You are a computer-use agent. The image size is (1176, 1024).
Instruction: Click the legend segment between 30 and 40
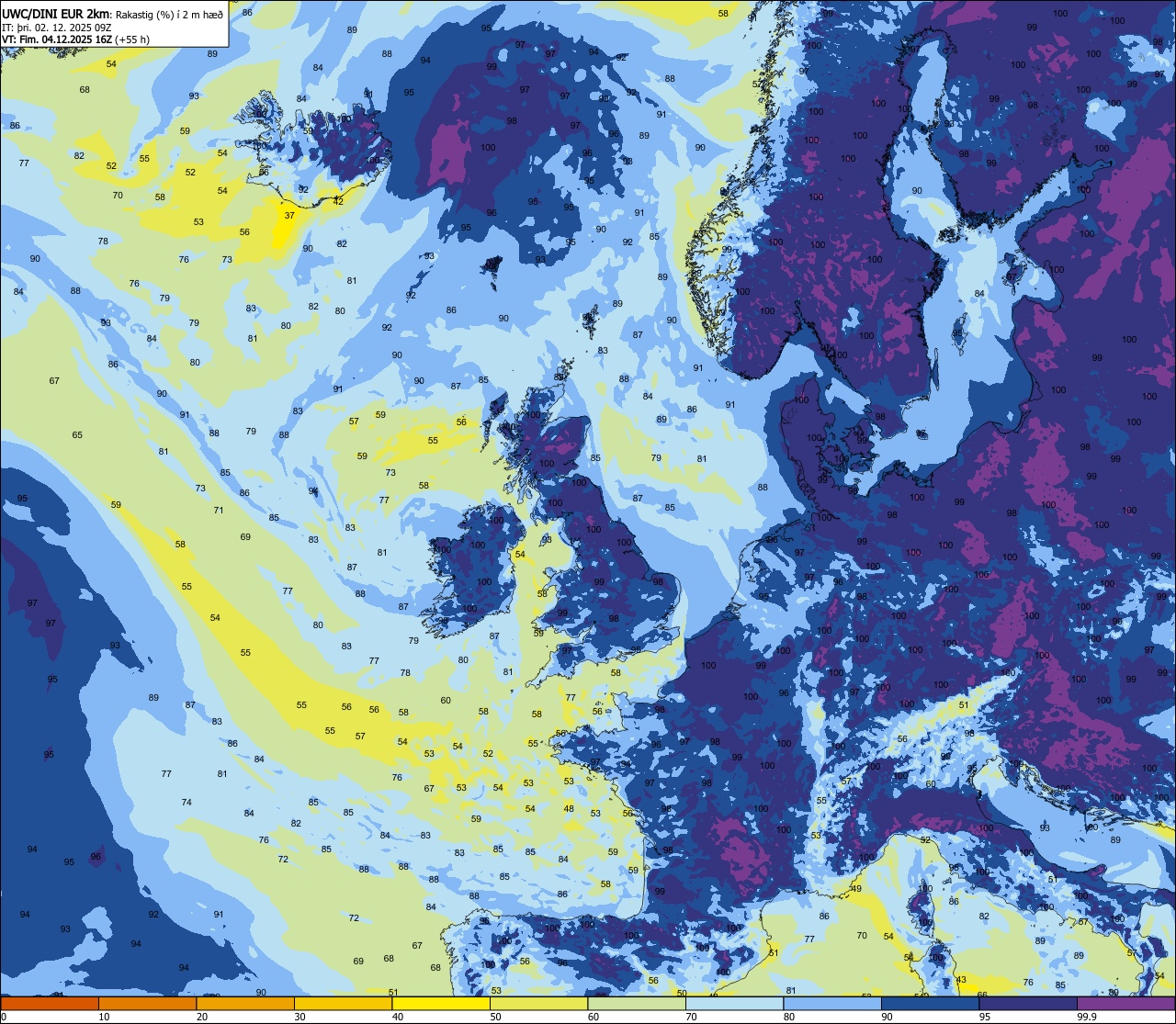343,1003
